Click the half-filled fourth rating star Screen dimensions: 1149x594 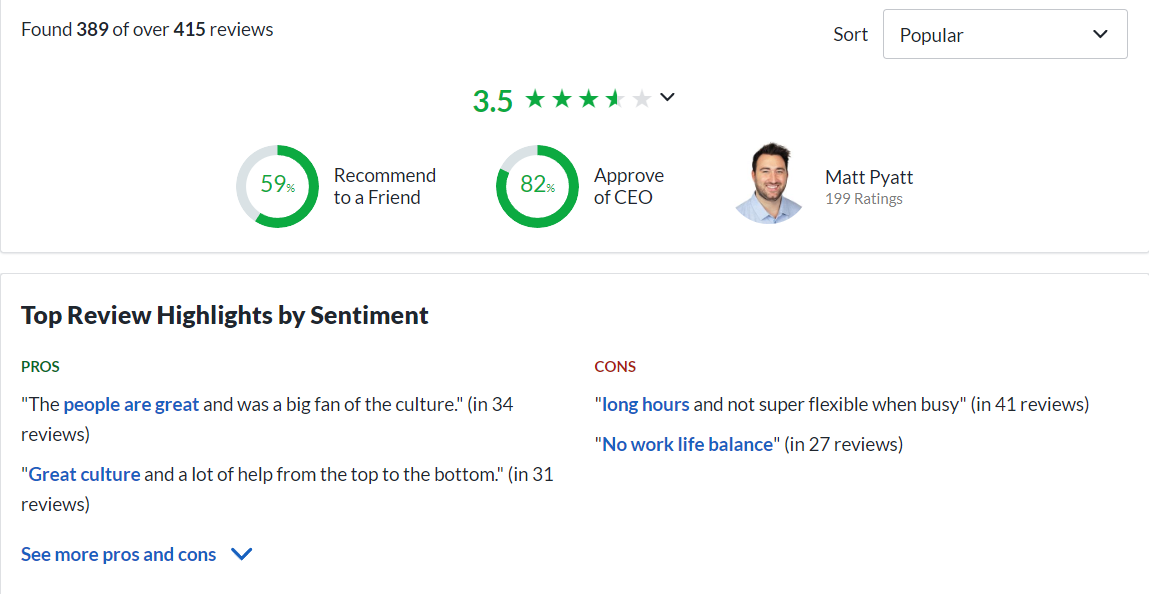click(615, 98)
